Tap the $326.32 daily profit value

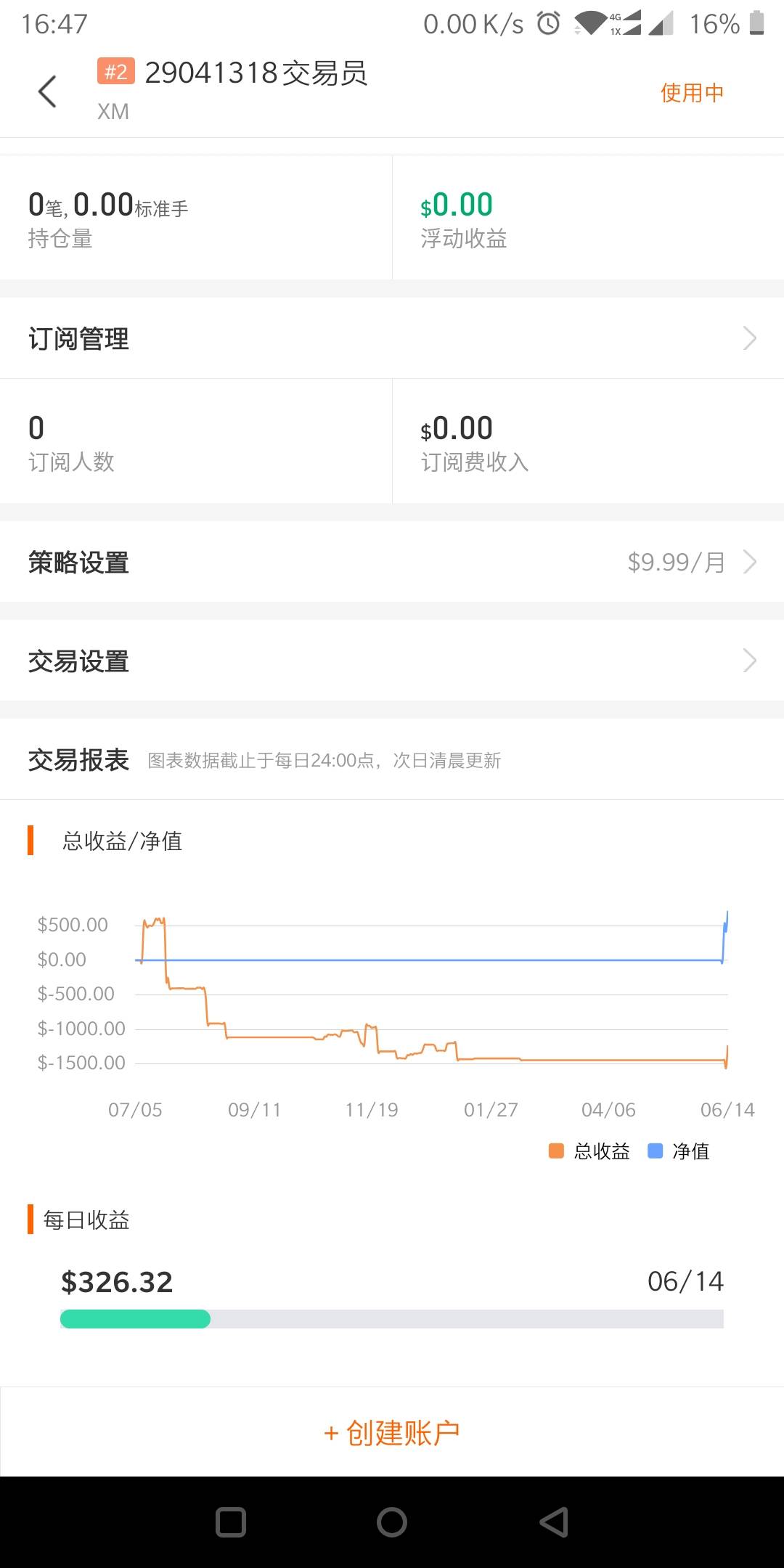click(117, 1282)
